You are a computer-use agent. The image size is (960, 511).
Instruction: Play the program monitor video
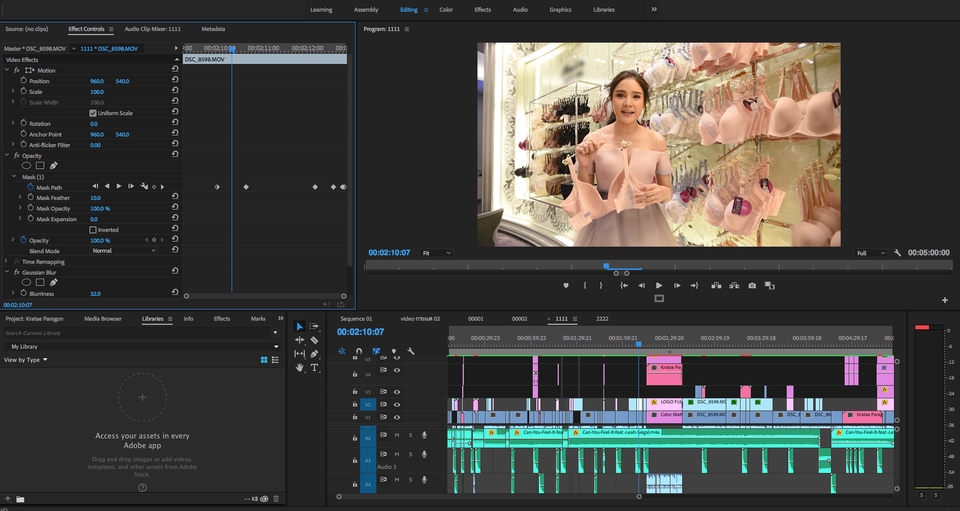click(x=659, y=285)
